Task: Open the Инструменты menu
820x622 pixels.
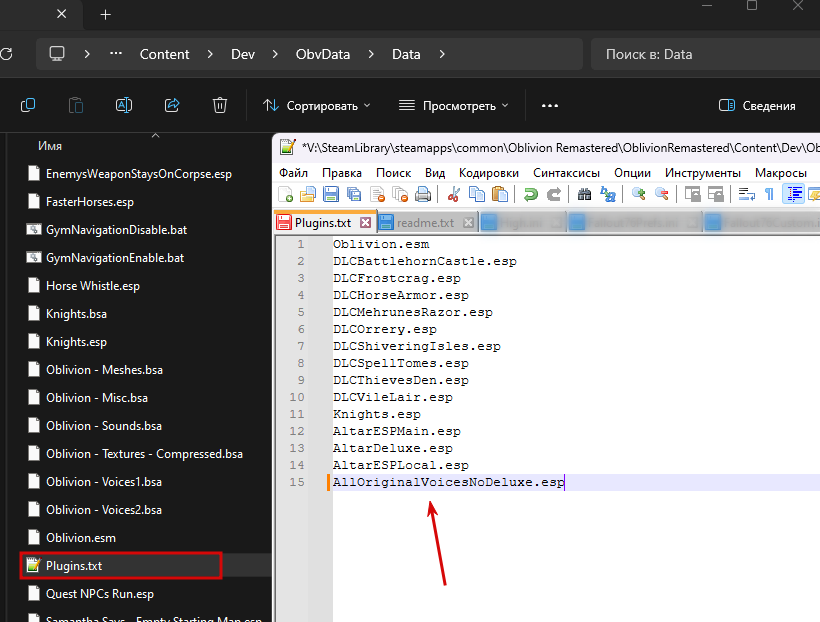Action: (x=702, y=173)
